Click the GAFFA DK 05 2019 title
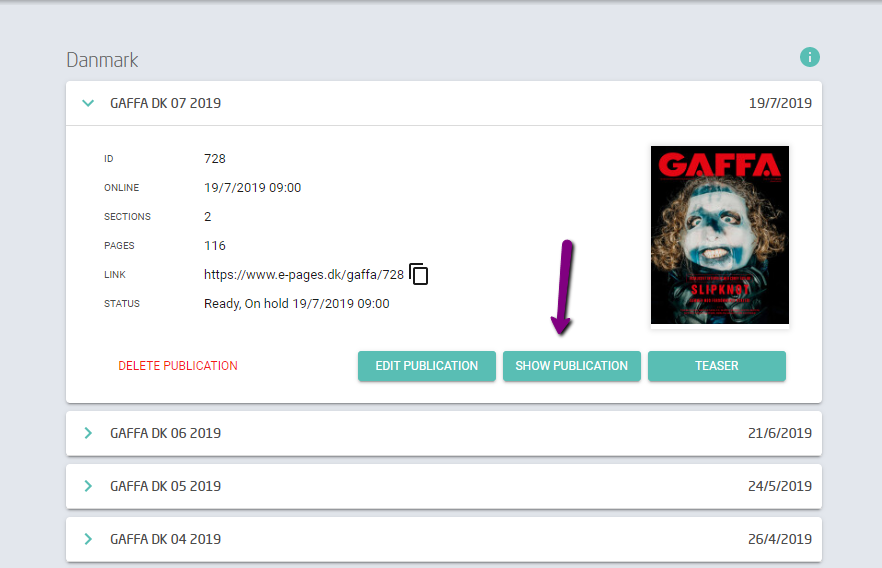The height and width of the screenshot is (568, 882). tap(165, 486)
